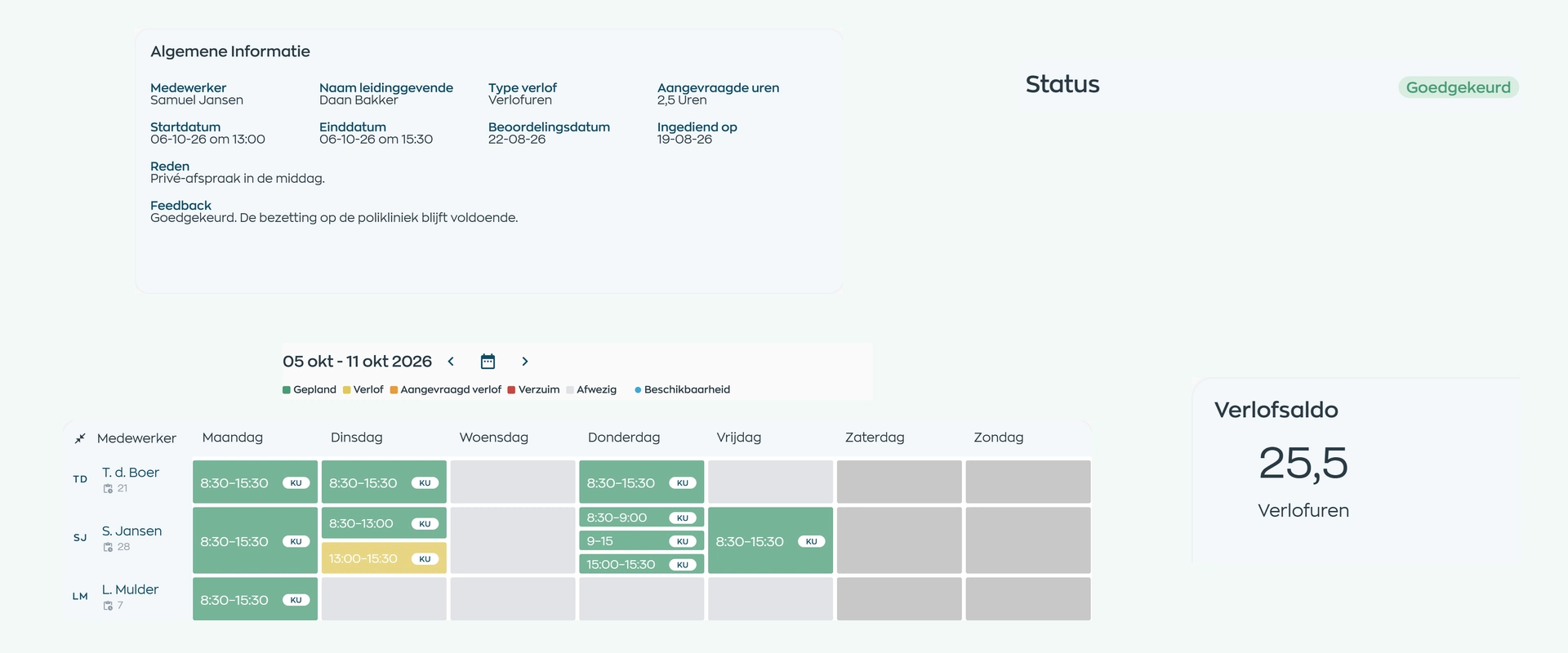Click the hours icon under S. Jansen
The image size is (1568, 653).
tap(108, 548)
